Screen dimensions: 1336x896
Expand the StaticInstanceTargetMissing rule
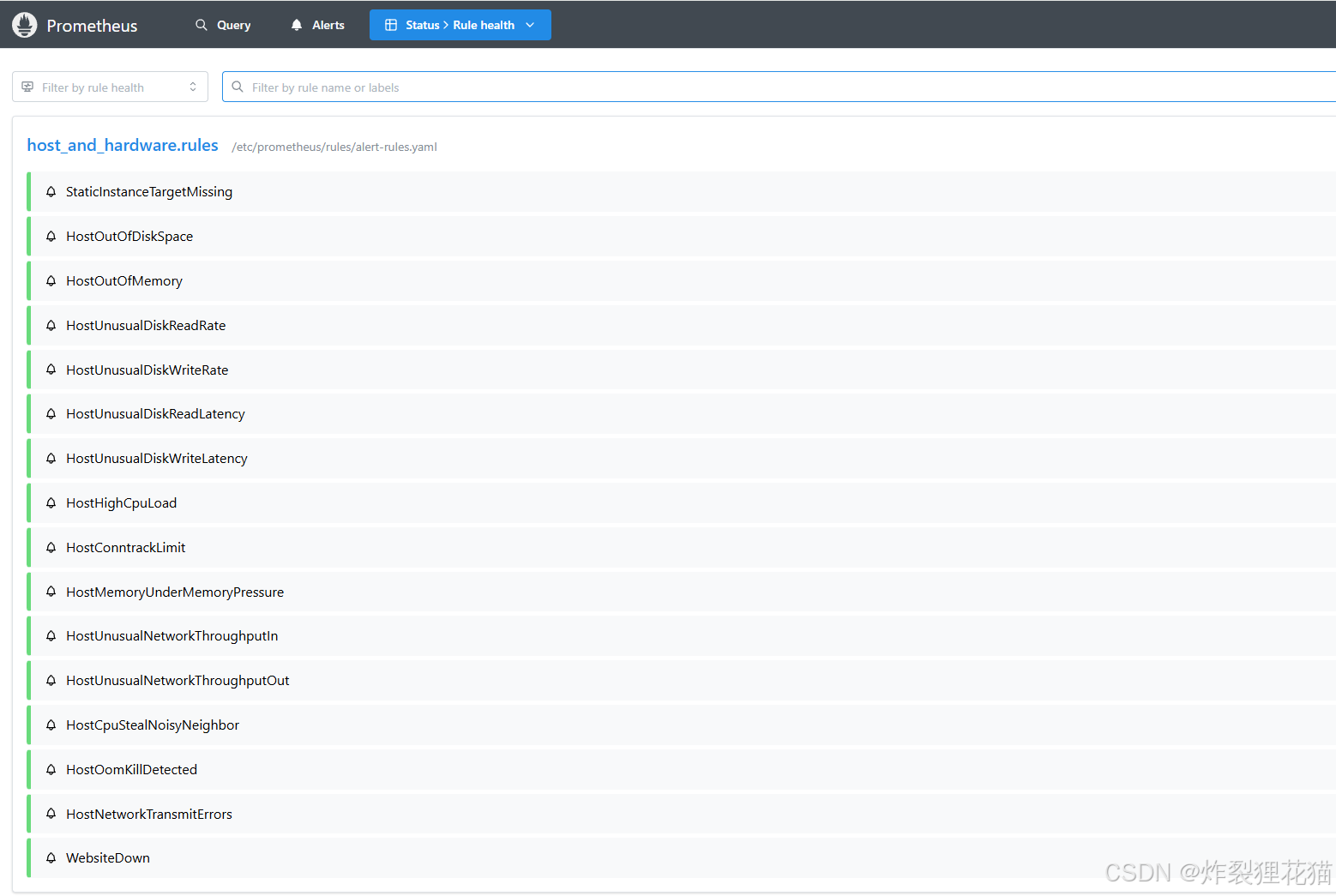tap(682, 192)
